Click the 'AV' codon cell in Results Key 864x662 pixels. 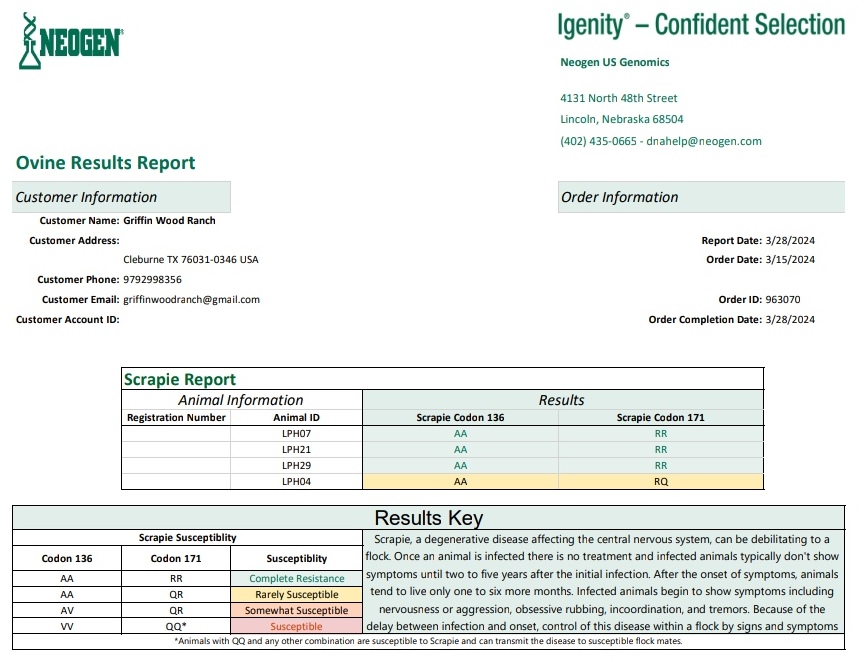coord(67,611)
